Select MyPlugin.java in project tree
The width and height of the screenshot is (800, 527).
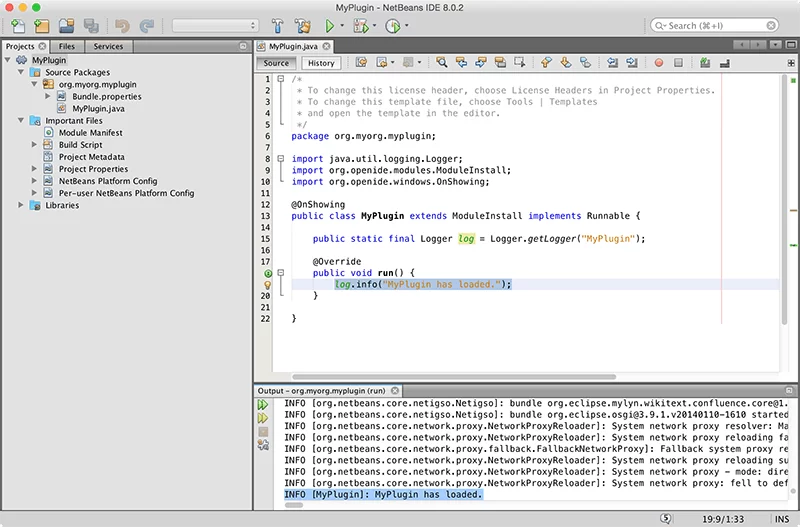point(98,109)
